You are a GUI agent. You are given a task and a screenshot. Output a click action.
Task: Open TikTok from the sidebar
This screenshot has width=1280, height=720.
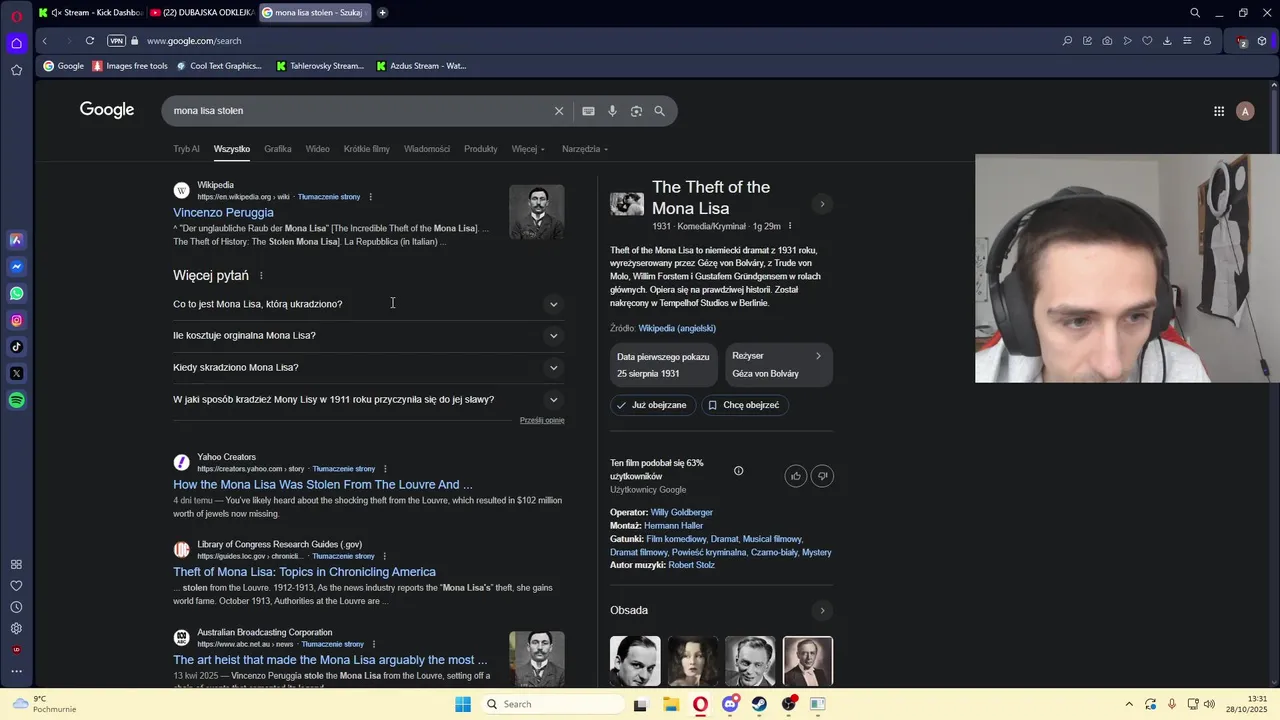16,347
